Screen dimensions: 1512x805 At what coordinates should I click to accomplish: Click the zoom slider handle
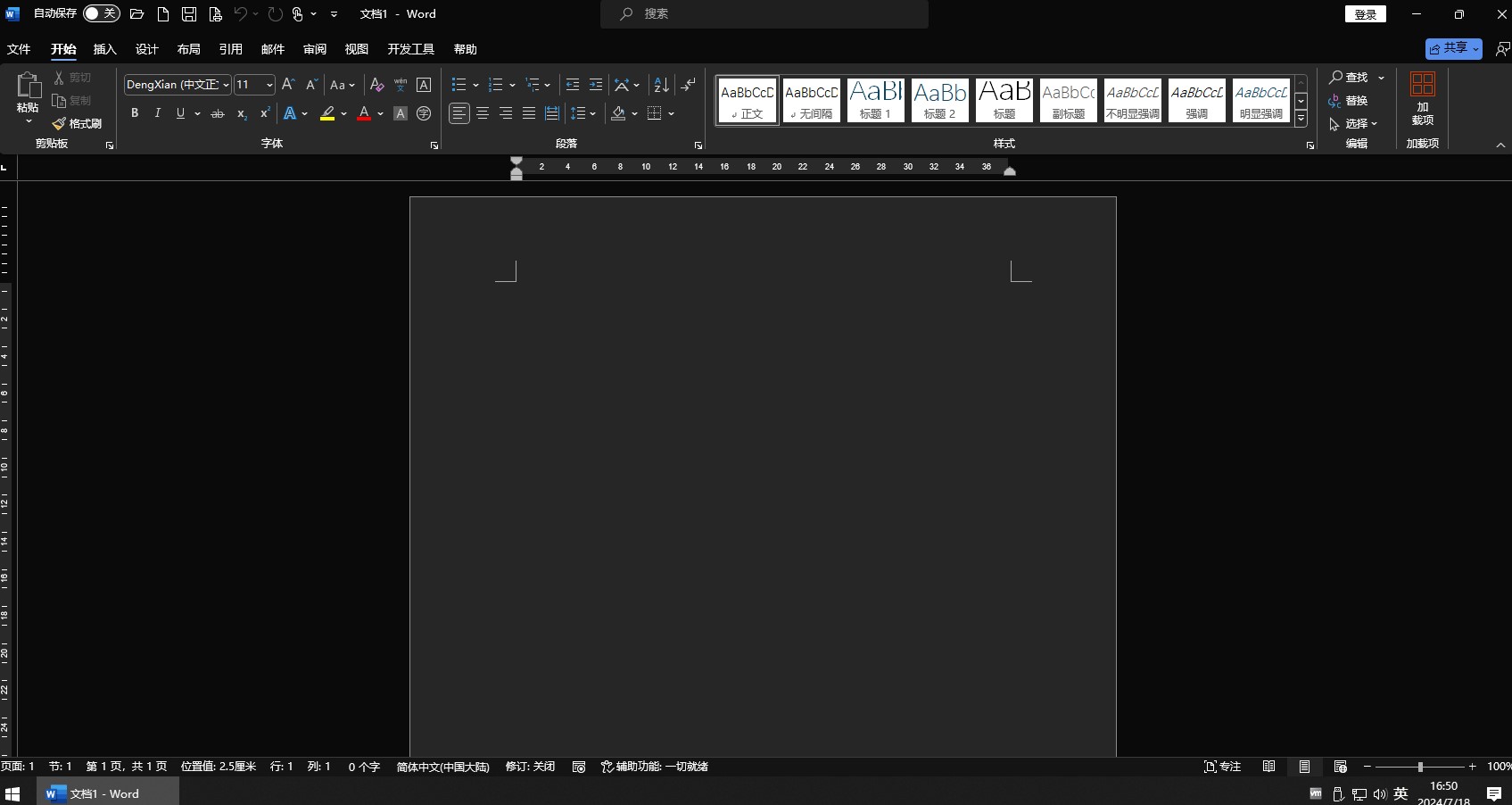(x=1420, y=767)
